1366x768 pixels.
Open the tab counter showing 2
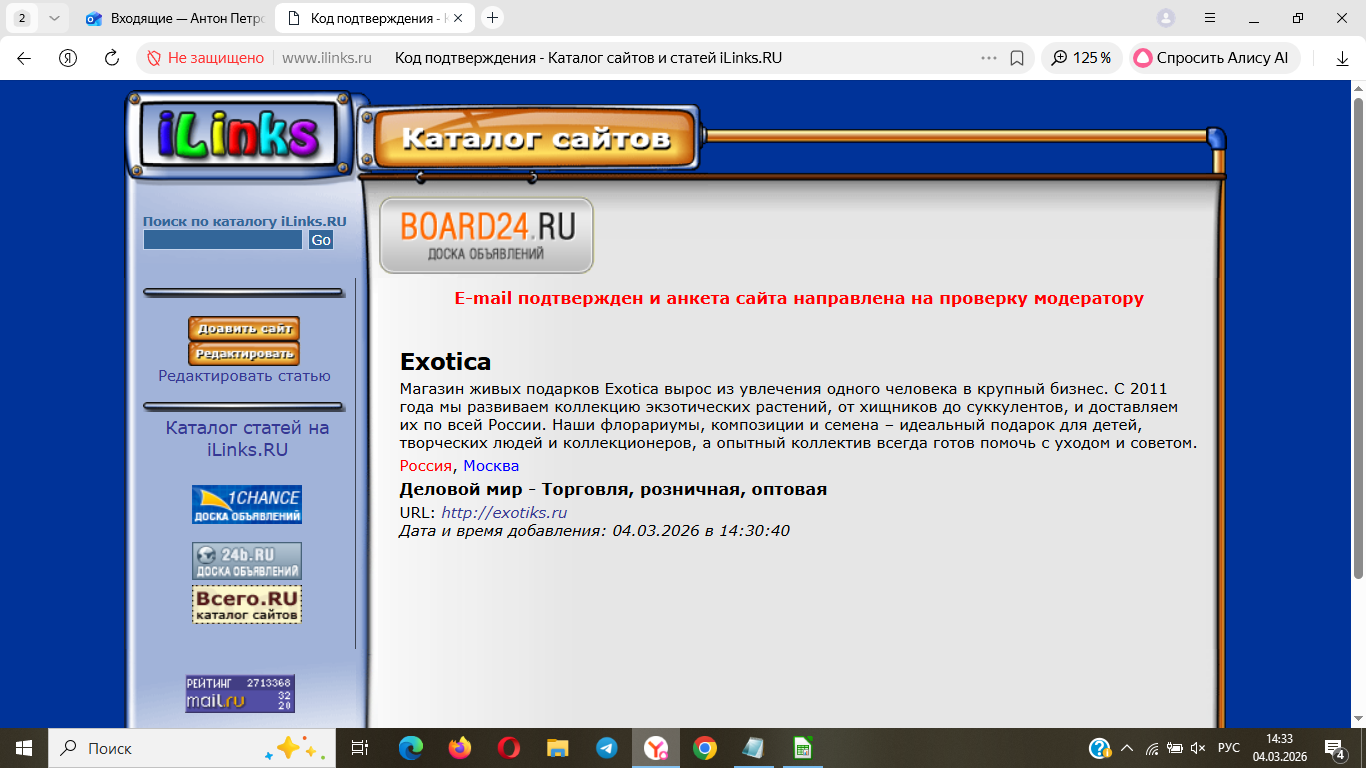pyautogui.click(x=22, y=18)
